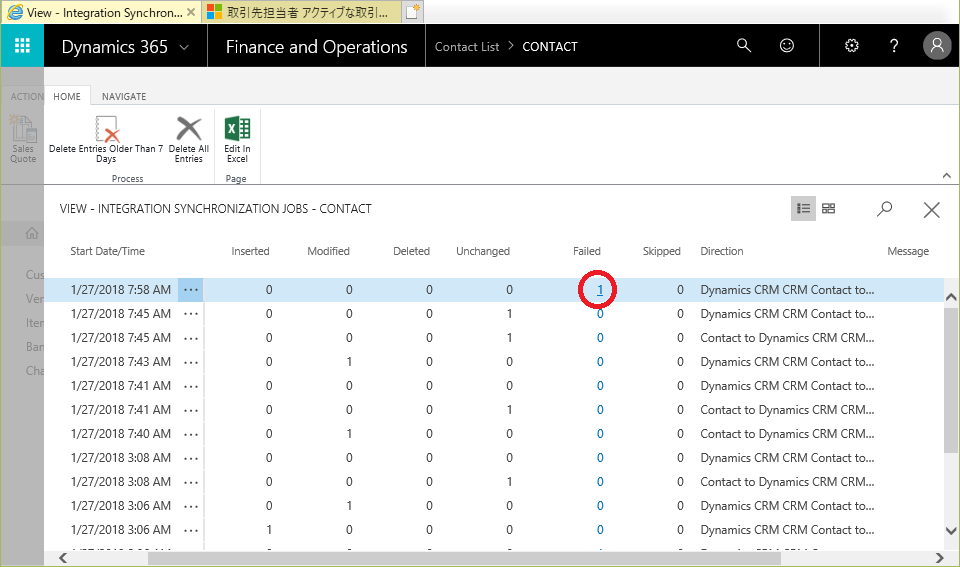
Task: Open help question mark icon
Action: (894, 45)
